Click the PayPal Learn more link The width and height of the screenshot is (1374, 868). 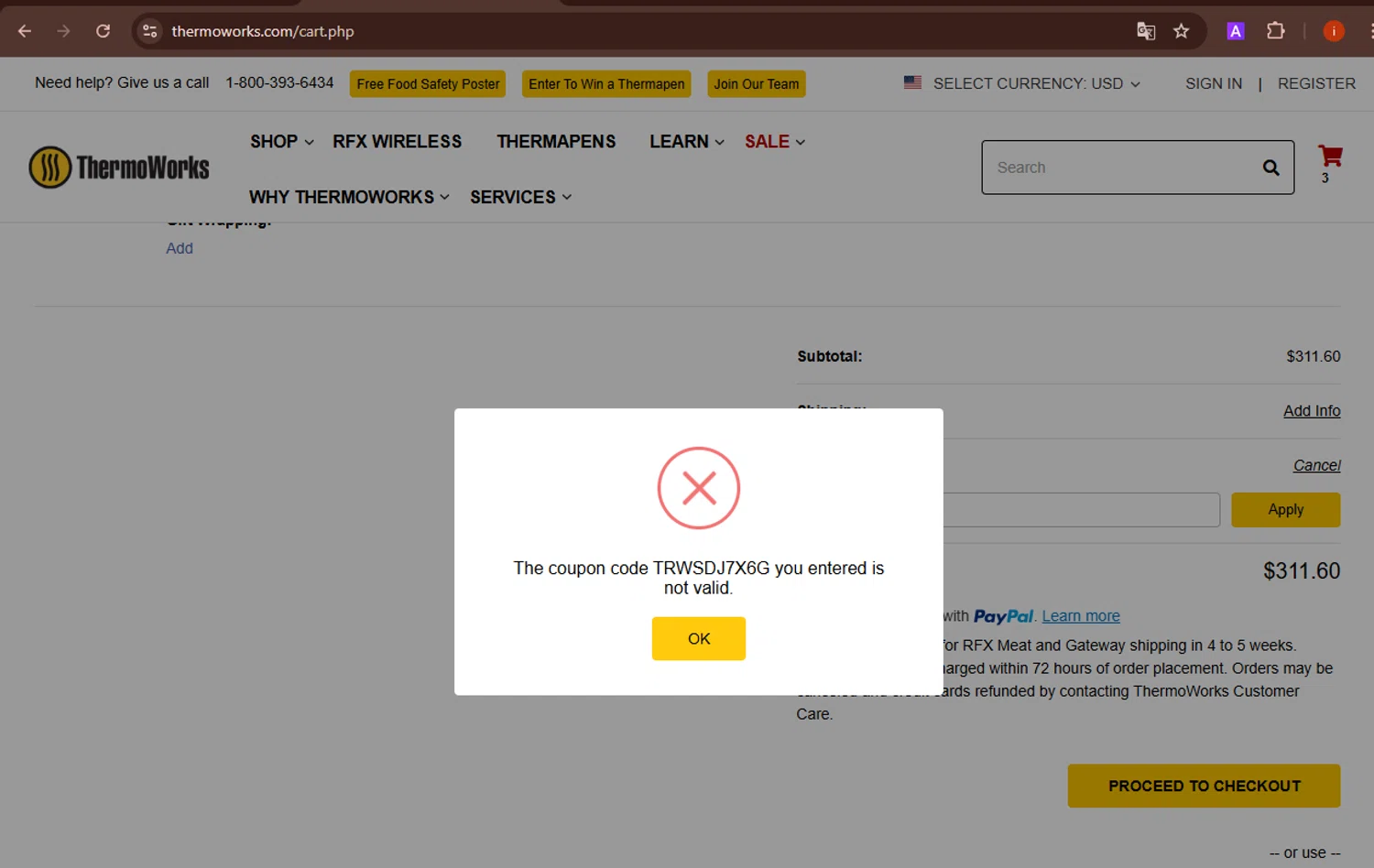1081,616
